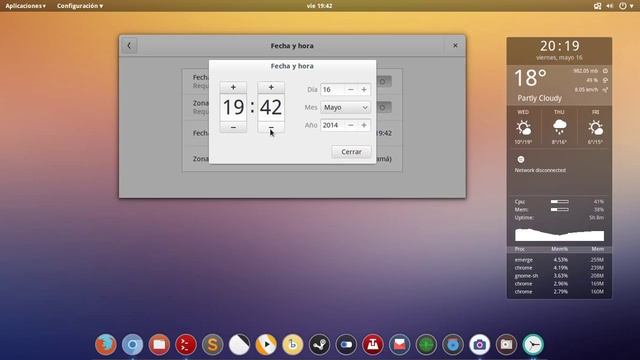Increase the minutes with the plus above 42
The image size is (640, 360).
271,87
